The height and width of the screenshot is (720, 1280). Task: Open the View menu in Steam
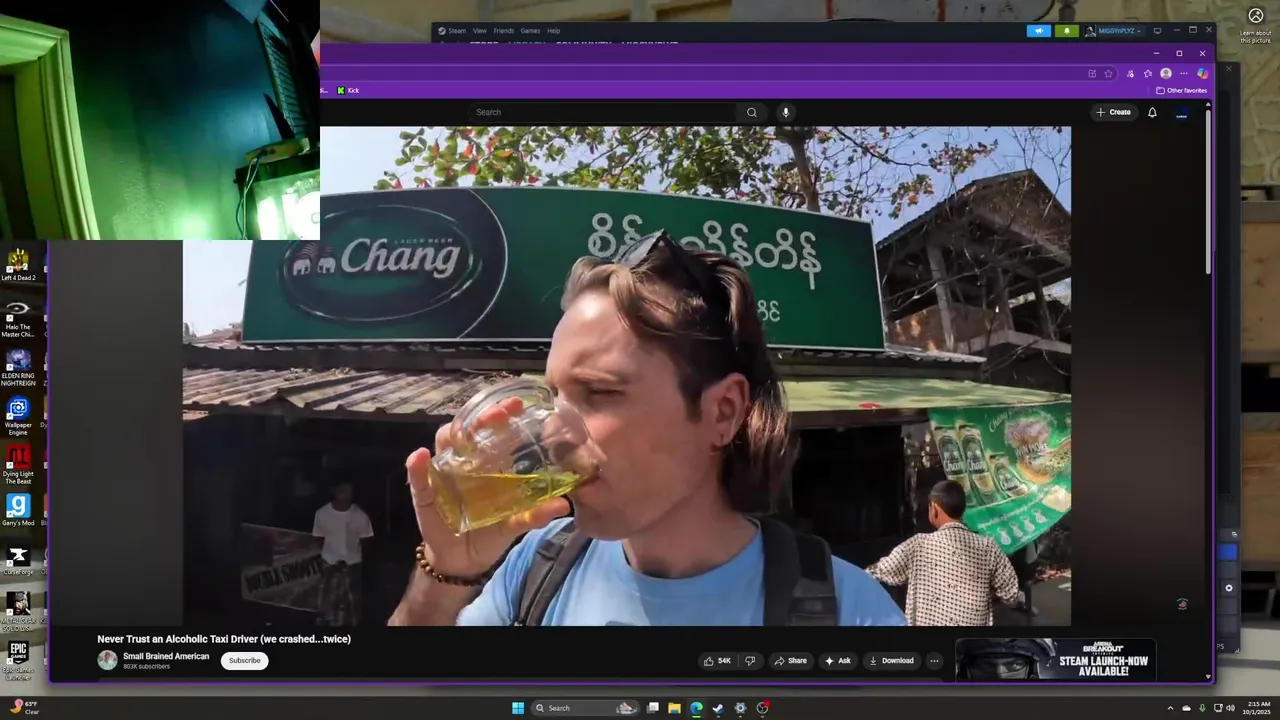(480, 31)
